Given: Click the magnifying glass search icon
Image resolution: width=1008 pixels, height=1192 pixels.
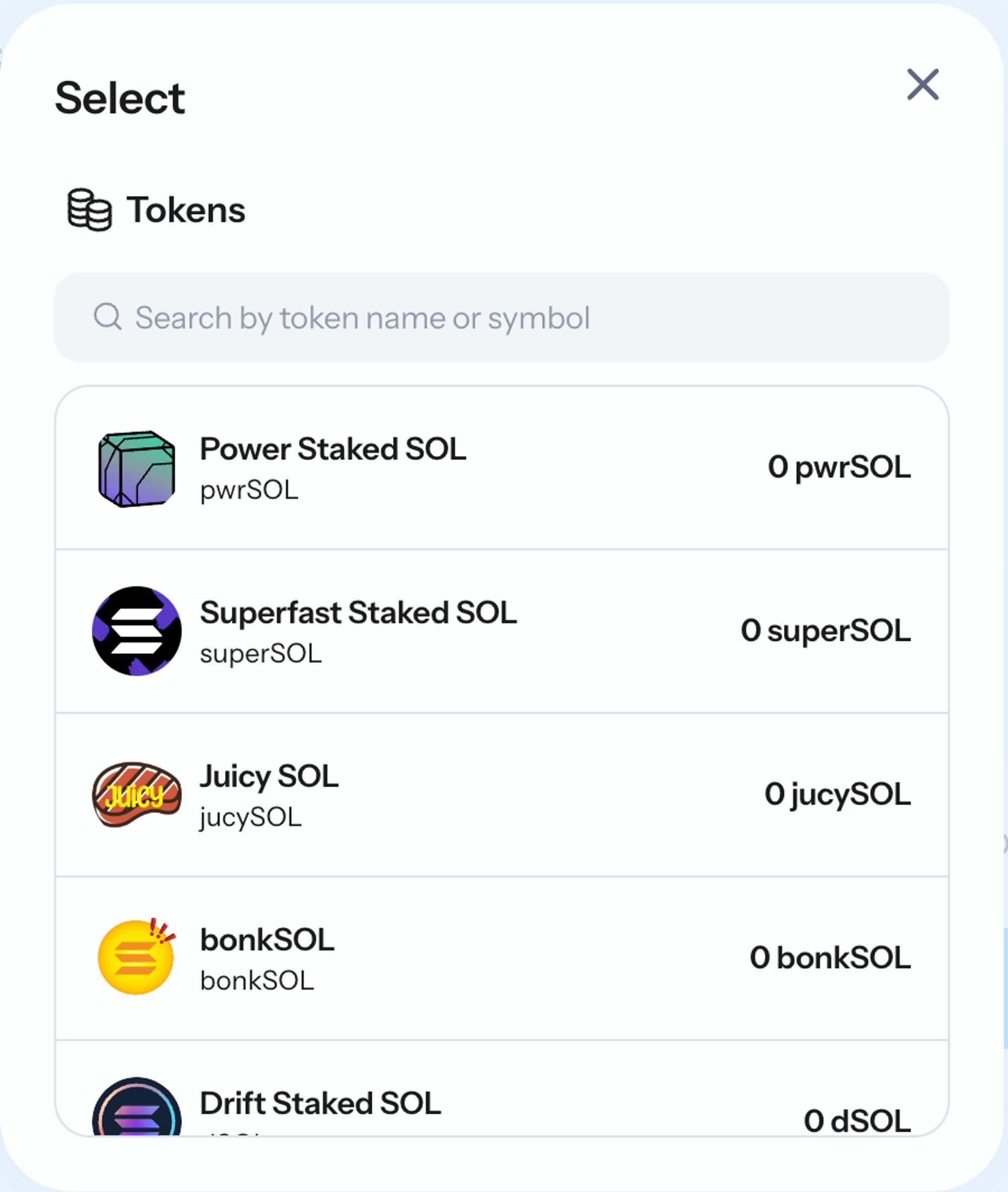Looking at the screenshot, I should (107, 317).
